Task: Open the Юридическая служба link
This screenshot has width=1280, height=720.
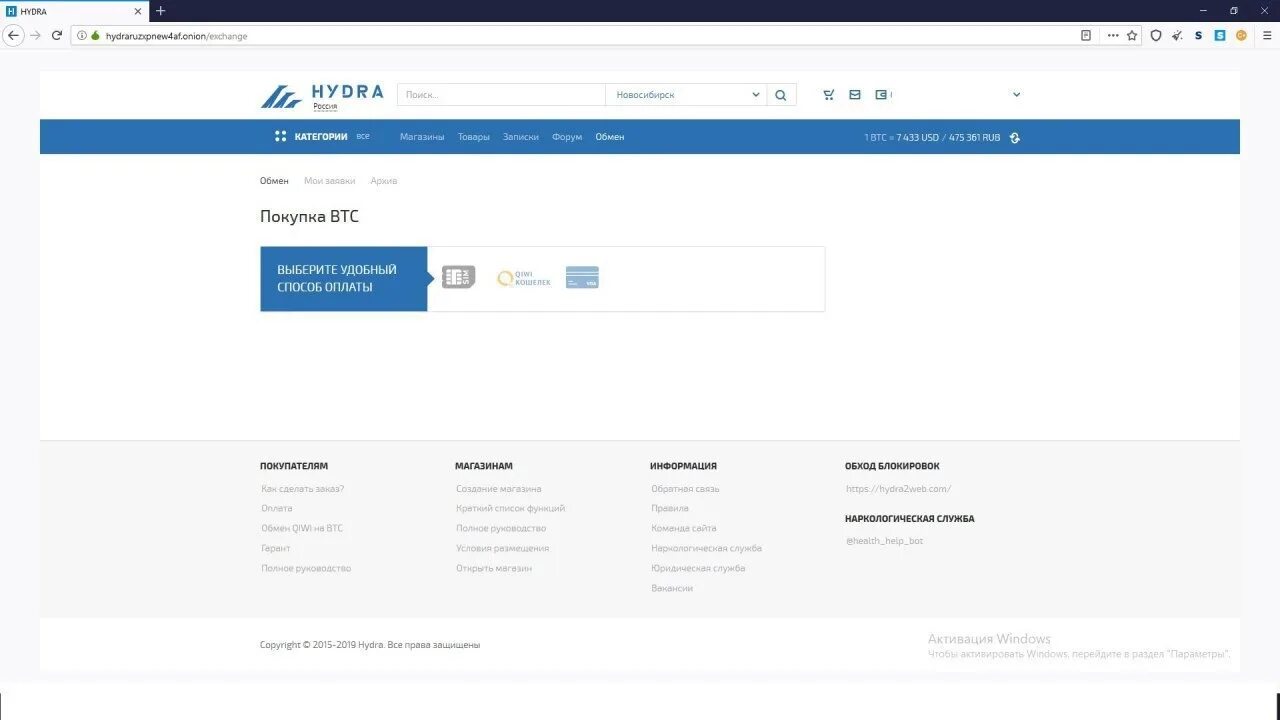Action: (698, 568)
